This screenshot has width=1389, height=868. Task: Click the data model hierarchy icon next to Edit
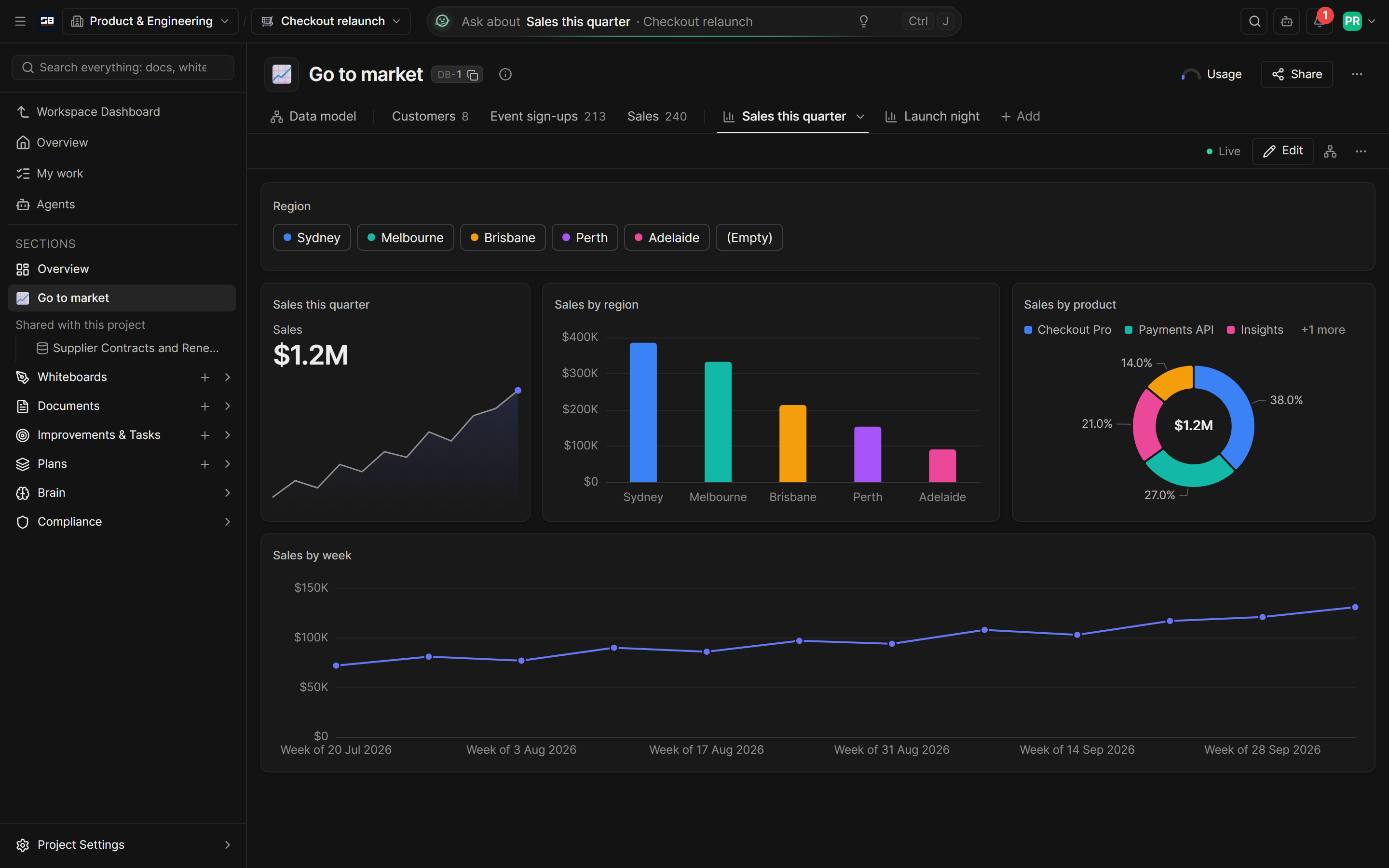1330,151
